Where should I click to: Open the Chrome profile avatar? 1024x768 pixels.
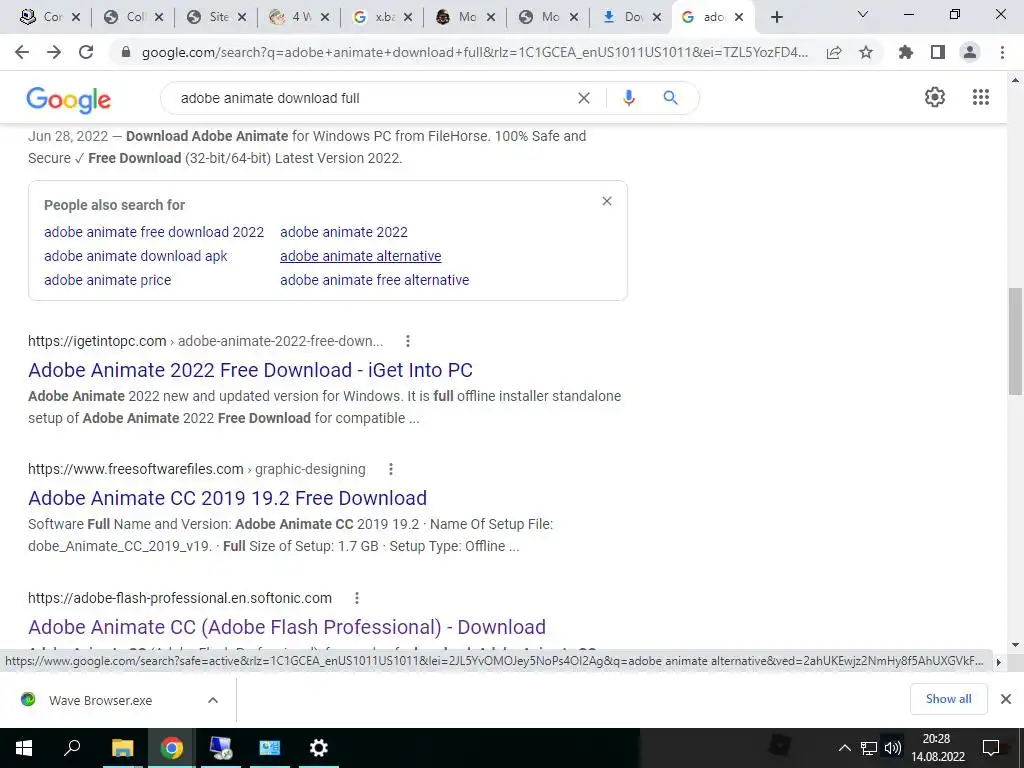coord(970,52)
